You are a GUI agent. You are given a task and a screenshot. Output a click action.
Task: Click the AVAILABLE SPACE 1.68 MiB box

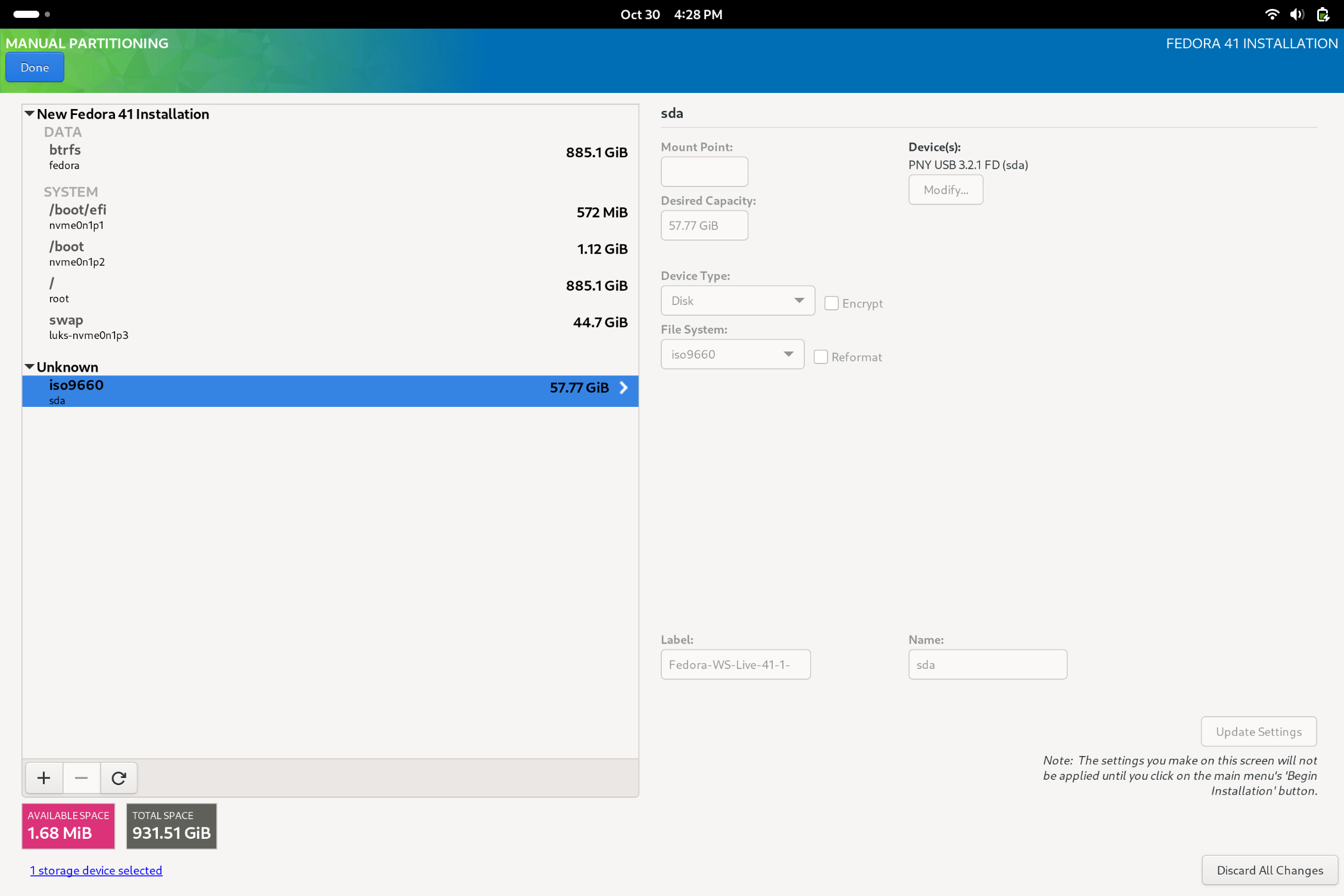coord(69,826)
